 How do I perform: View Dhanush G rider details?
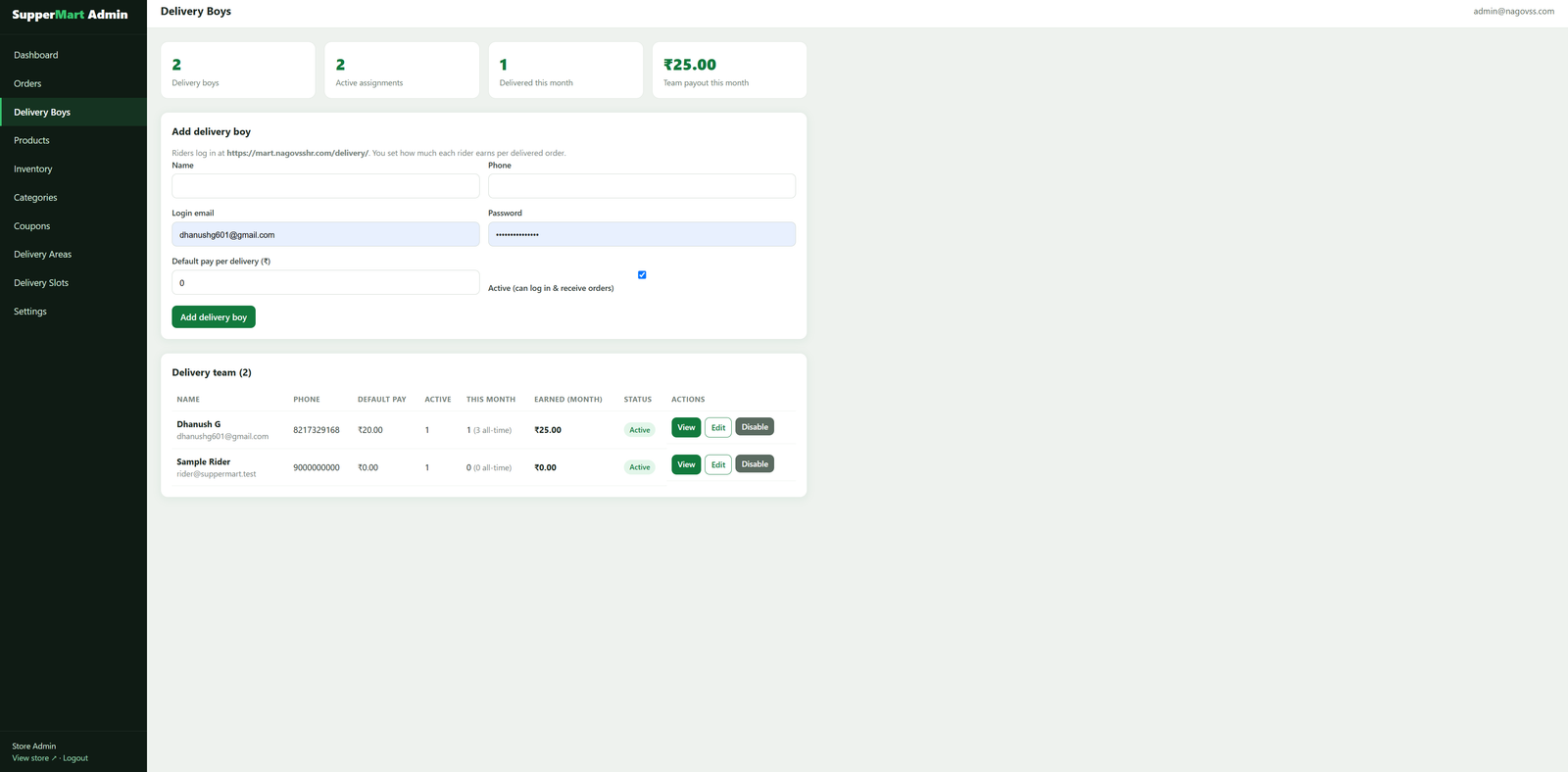(686, 427)
